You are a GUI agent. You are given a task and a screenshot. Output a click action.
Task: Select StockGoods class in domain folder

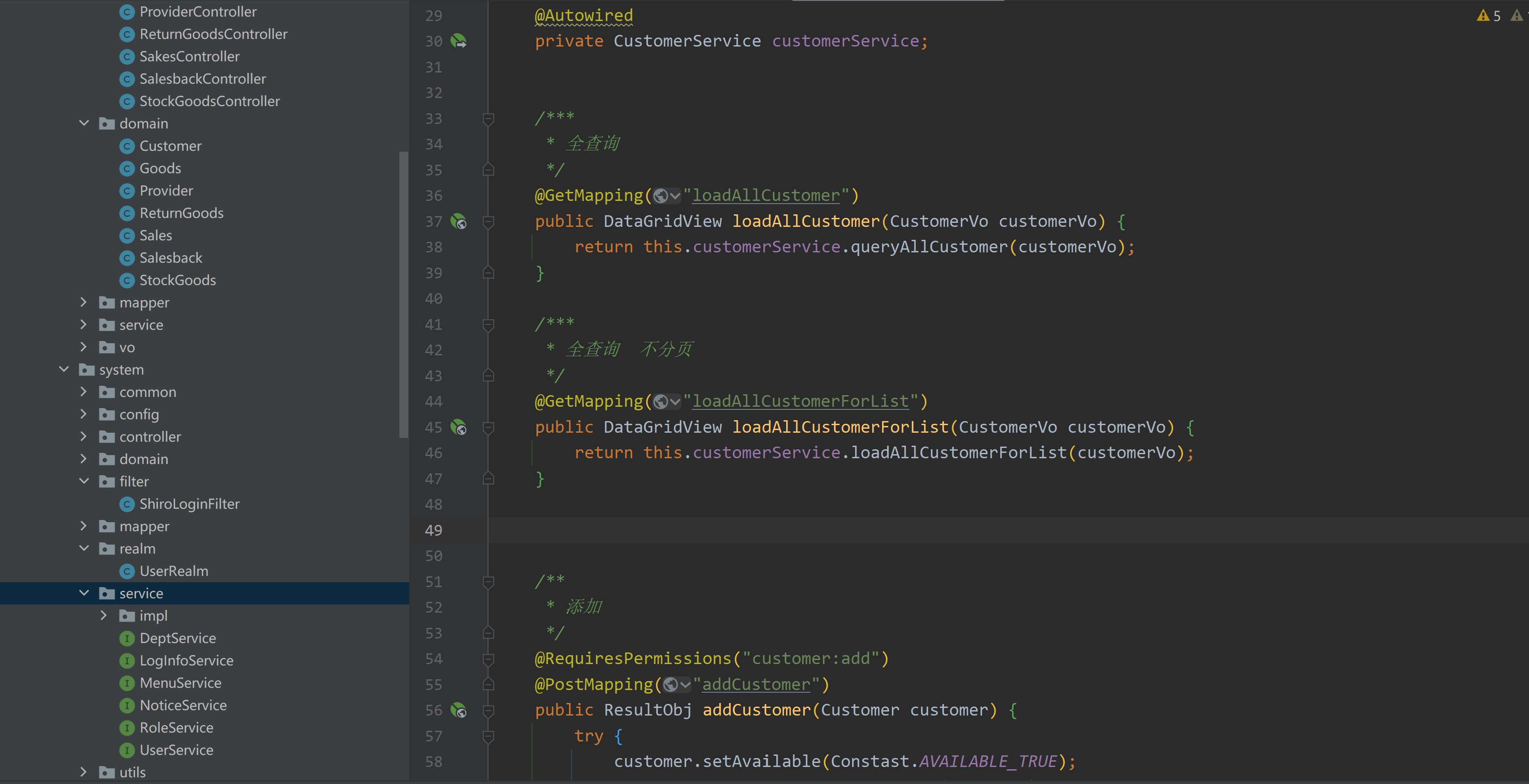(x=177, y=279)
